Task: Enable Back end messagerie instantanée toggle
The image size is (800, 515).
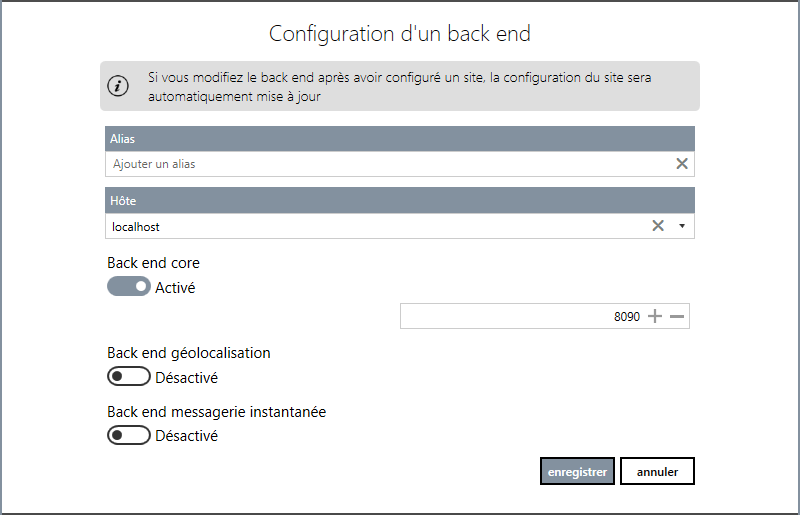Action: 129,435
